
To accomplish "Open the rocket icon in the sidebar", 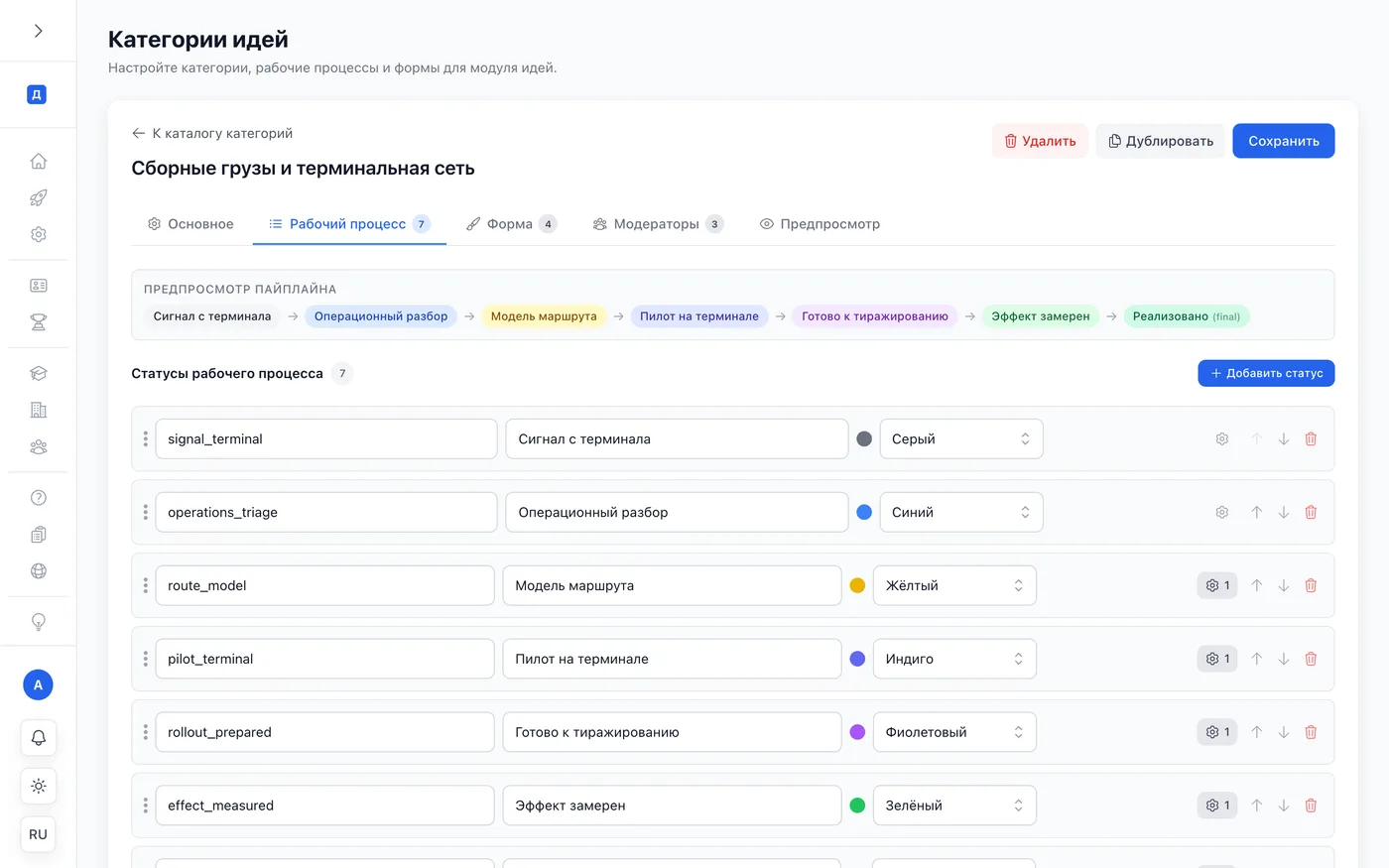I will coord(38,197).
